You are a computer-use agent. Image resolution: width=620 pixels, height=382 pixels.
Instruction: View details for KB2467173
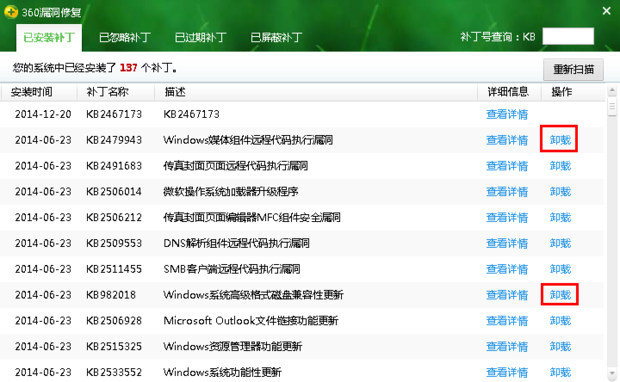[507, 114]
